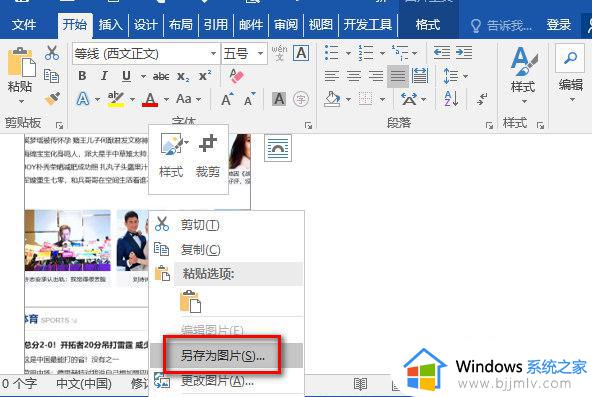Click the enclosed character 字 icon
This screenshot has width=592, height=397.
[301, 99]
